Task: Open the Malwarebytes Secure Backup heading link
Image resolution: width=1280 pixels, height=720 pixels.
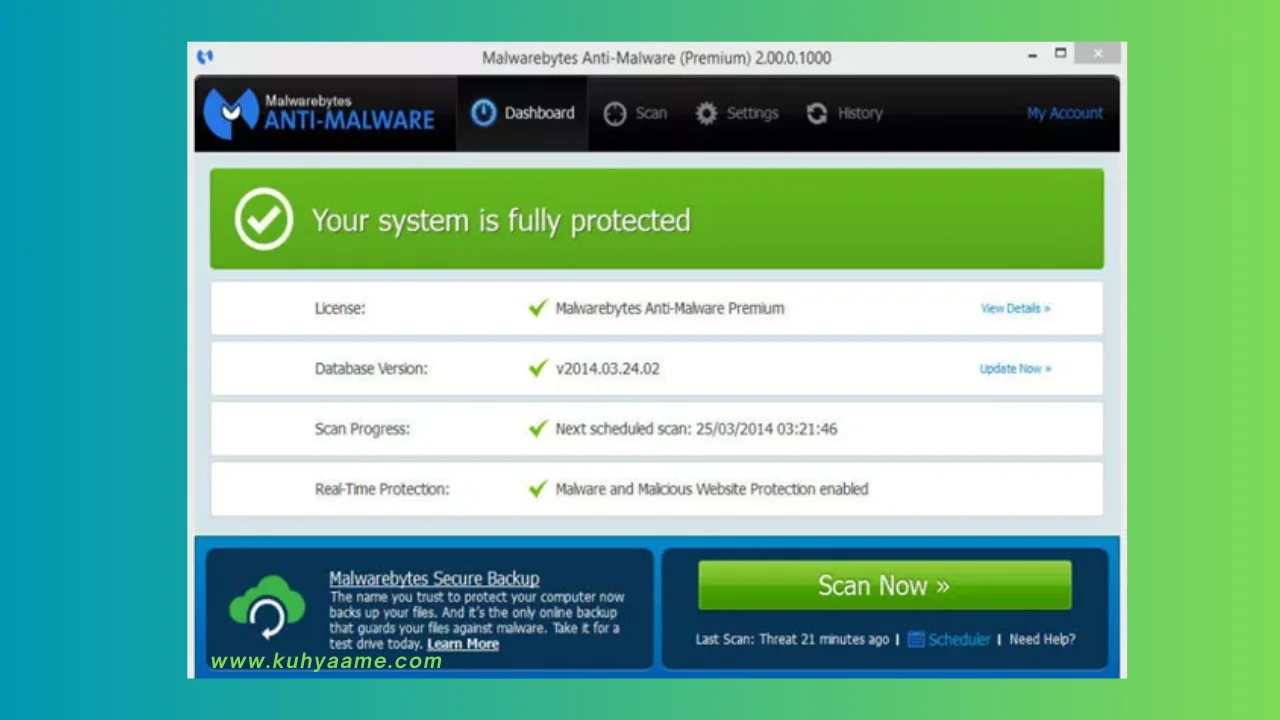Action: click(x=434, y=578)
